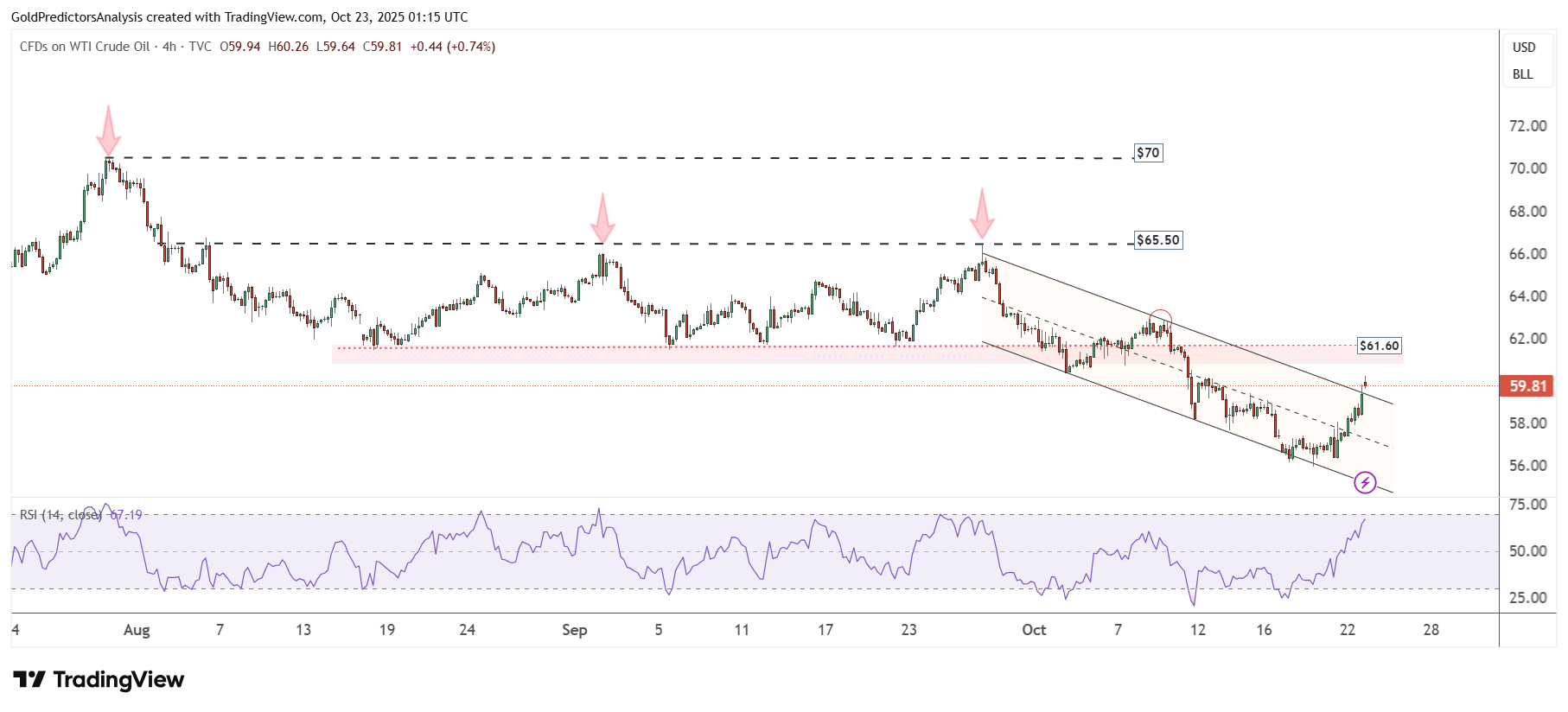The width and height of the screenshot is (1568, 712).
Task: Click the pink arrow above the $70 peak
Action: [108, 131]
